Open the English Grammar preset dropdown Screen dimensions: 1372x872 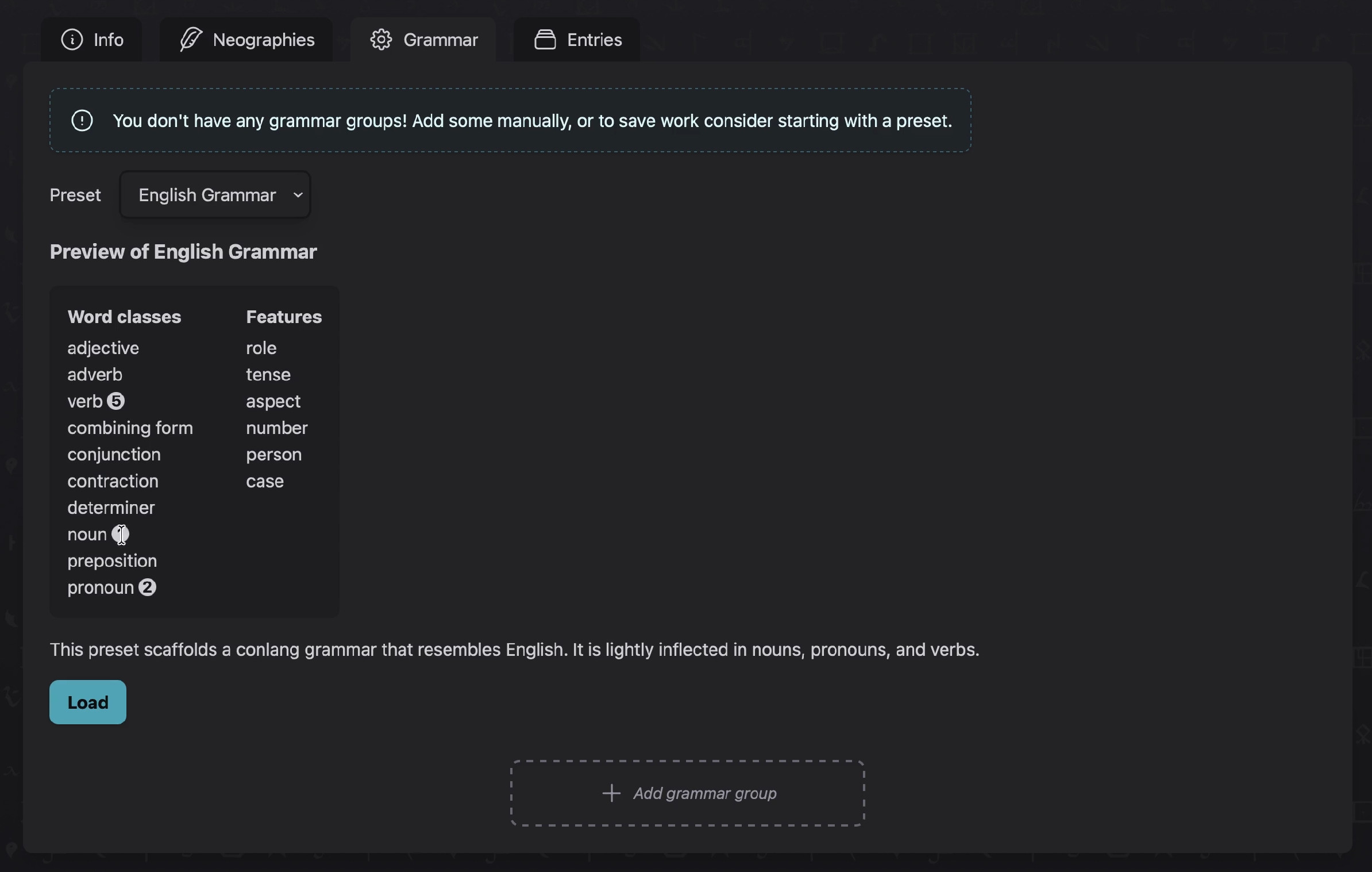tap(214, 194)
